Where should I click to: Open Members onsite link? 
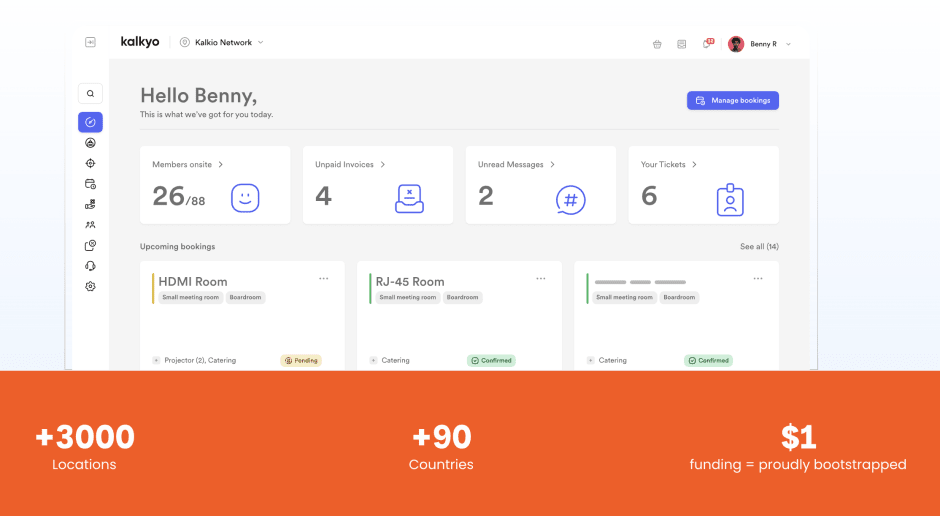pyautogui.click(x=182, y=164)
